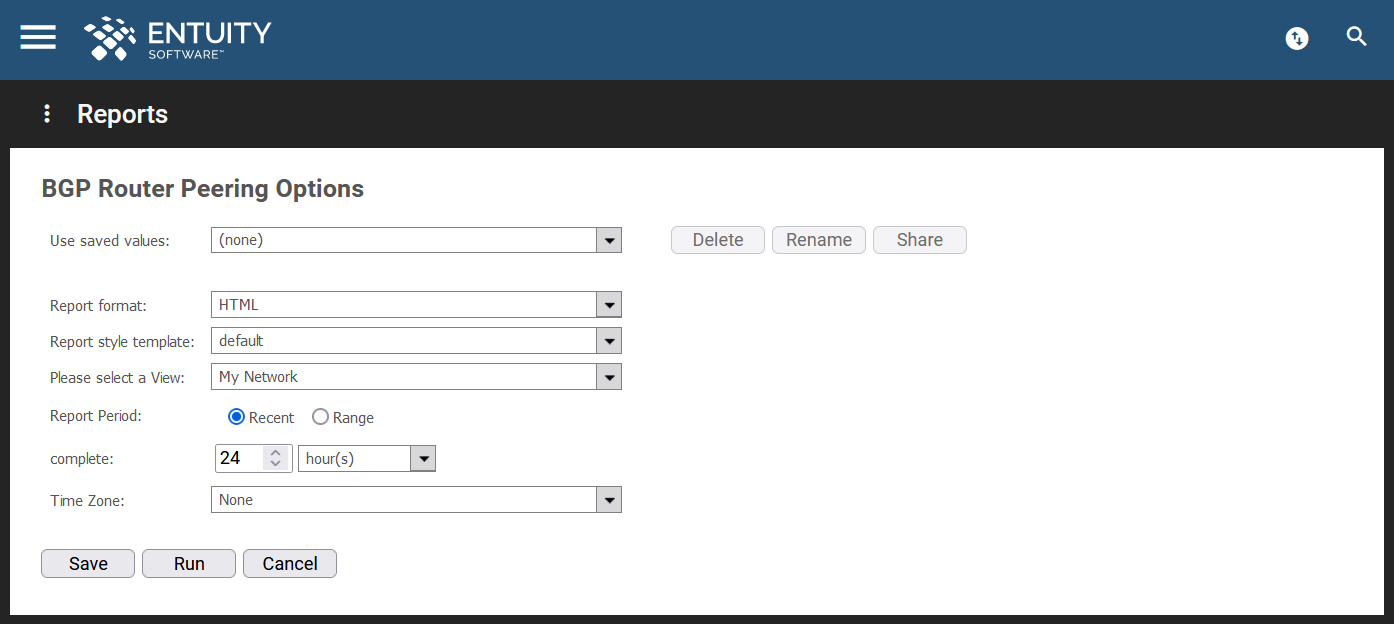Click into the complete number field
This screenshot has height=624, width=1394.
click(240, 458)
